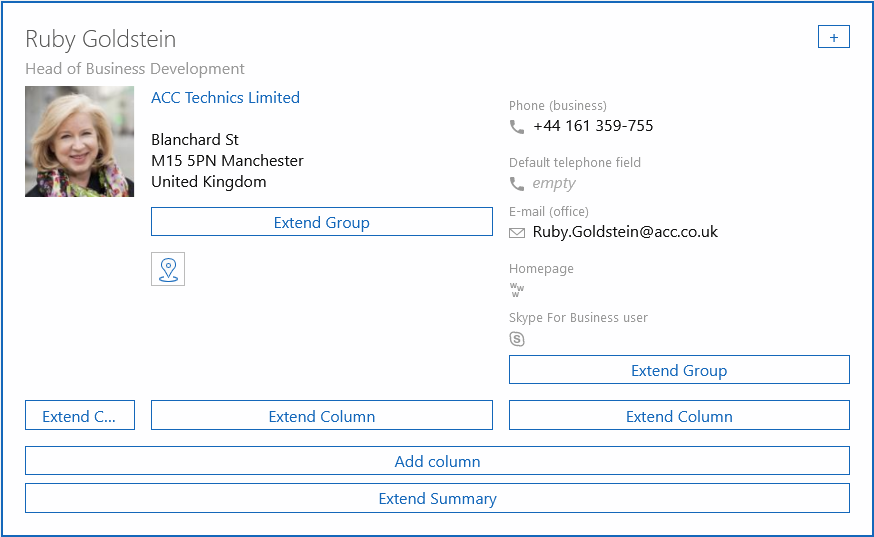Click the Homepage www icon
874x537 pixels.
click(517, 290)
